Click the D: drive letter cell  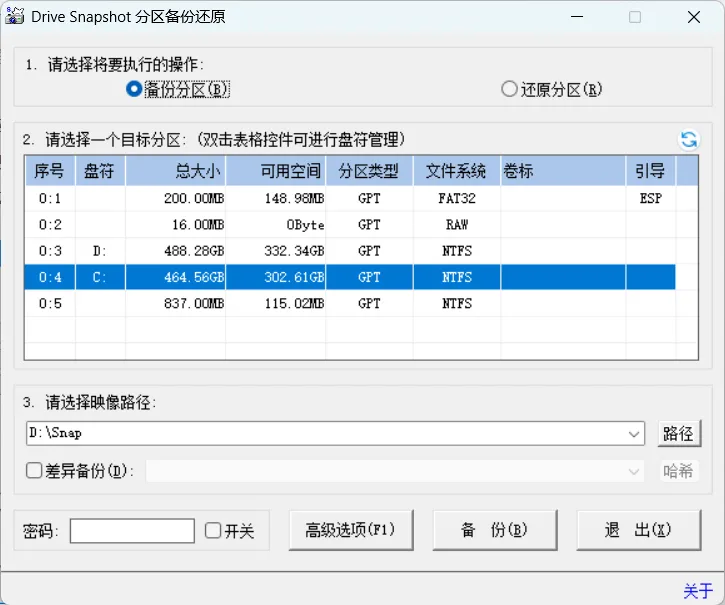pos(100,251)
